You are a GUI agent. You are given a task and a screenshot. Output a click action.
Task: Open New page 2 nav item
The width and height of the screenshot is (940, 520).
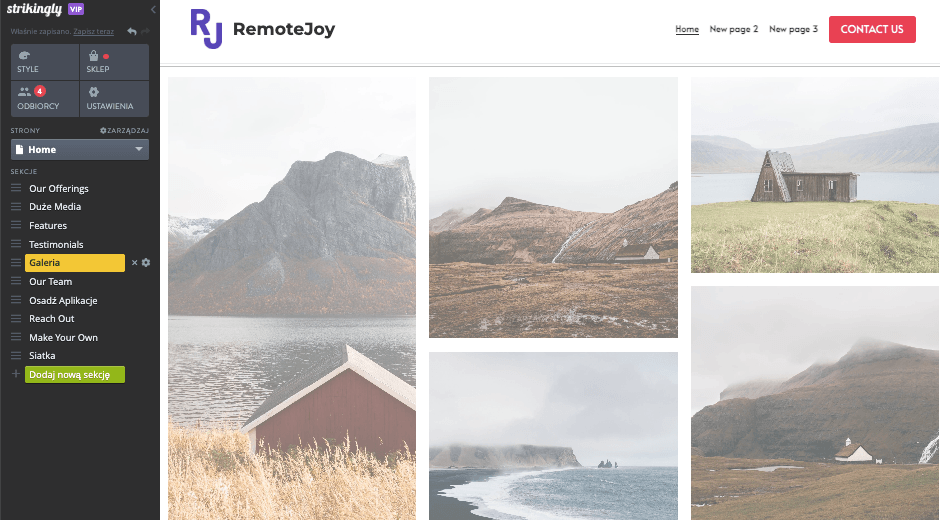click(734, 29)
